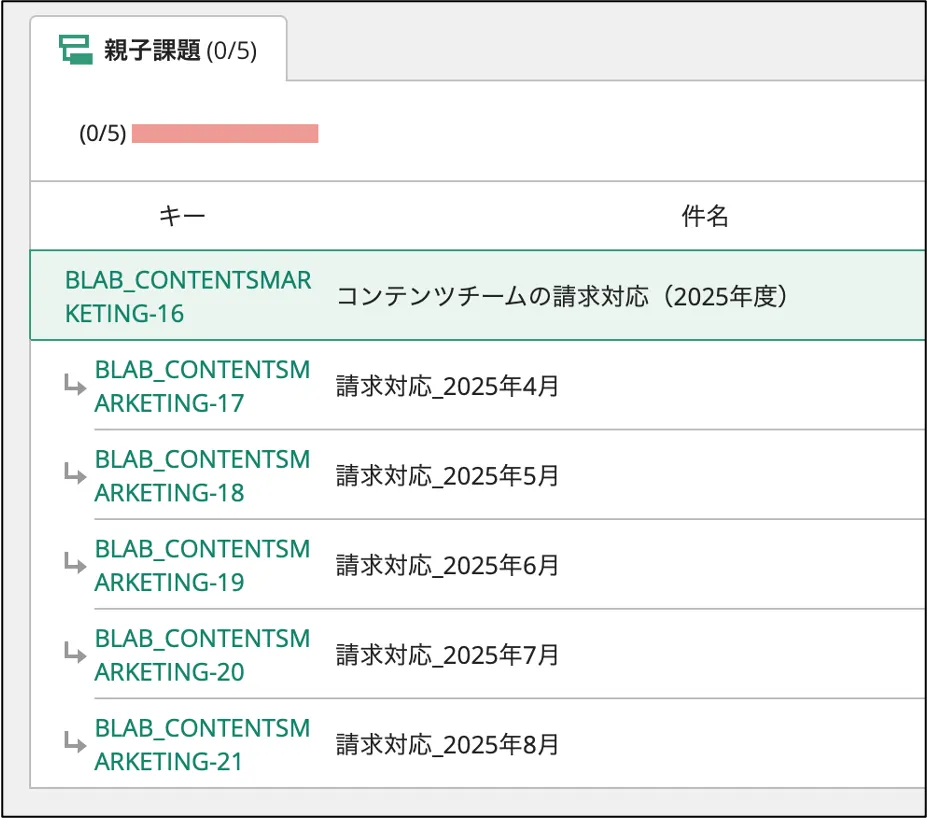The width and height of the screenshot is (928, 818).
Task: Click child arrow icon beside CONTENTSMARKETING-19
Action: (x=75, y=564)
